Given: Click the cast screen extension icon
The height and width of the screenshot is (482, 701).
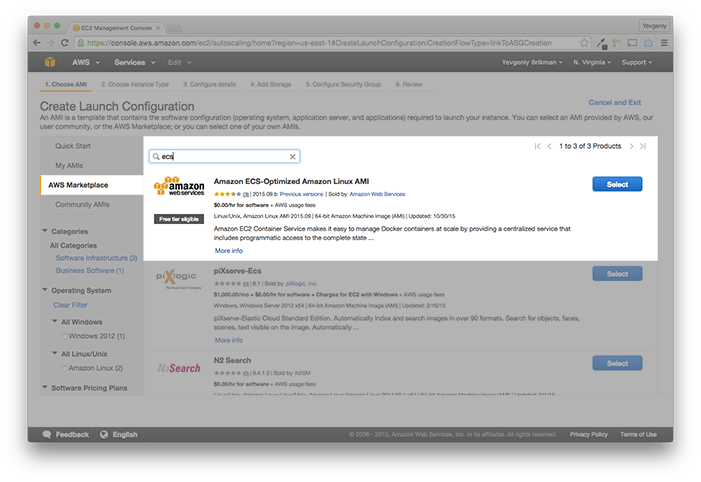Looking at the screenshot, I should [x=632, y=43].
